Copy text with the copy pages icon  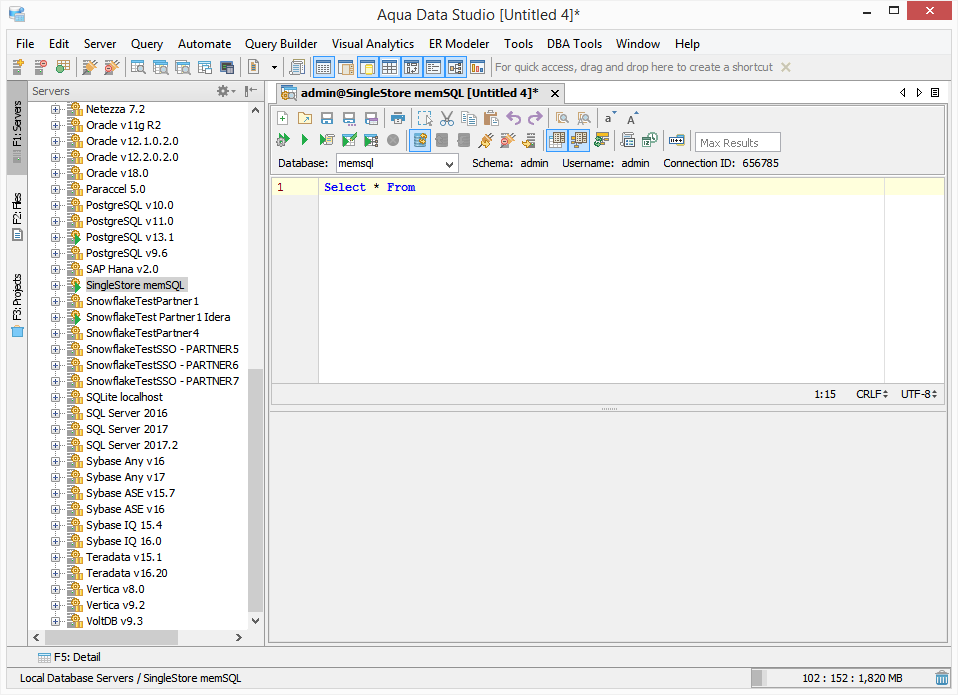click(x=469, y=118)
